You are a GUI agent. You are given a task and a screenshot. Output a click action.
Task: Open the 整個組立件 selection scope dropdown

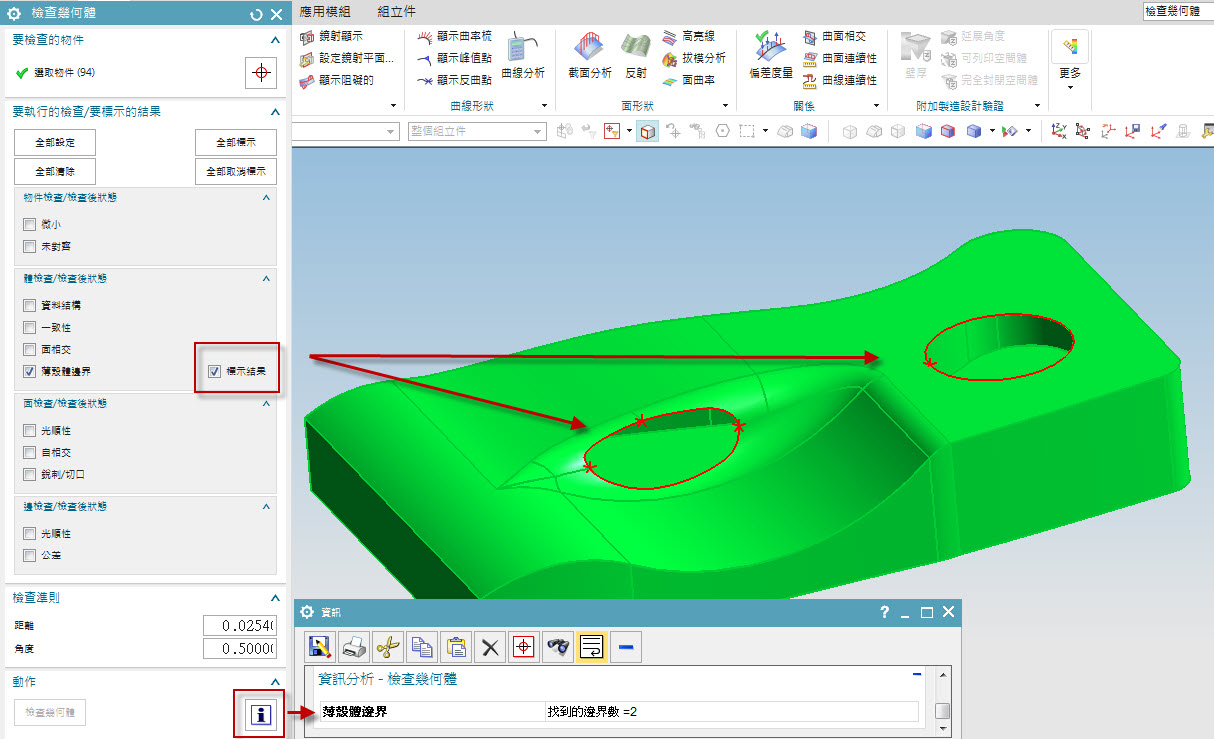pos(477,131)
